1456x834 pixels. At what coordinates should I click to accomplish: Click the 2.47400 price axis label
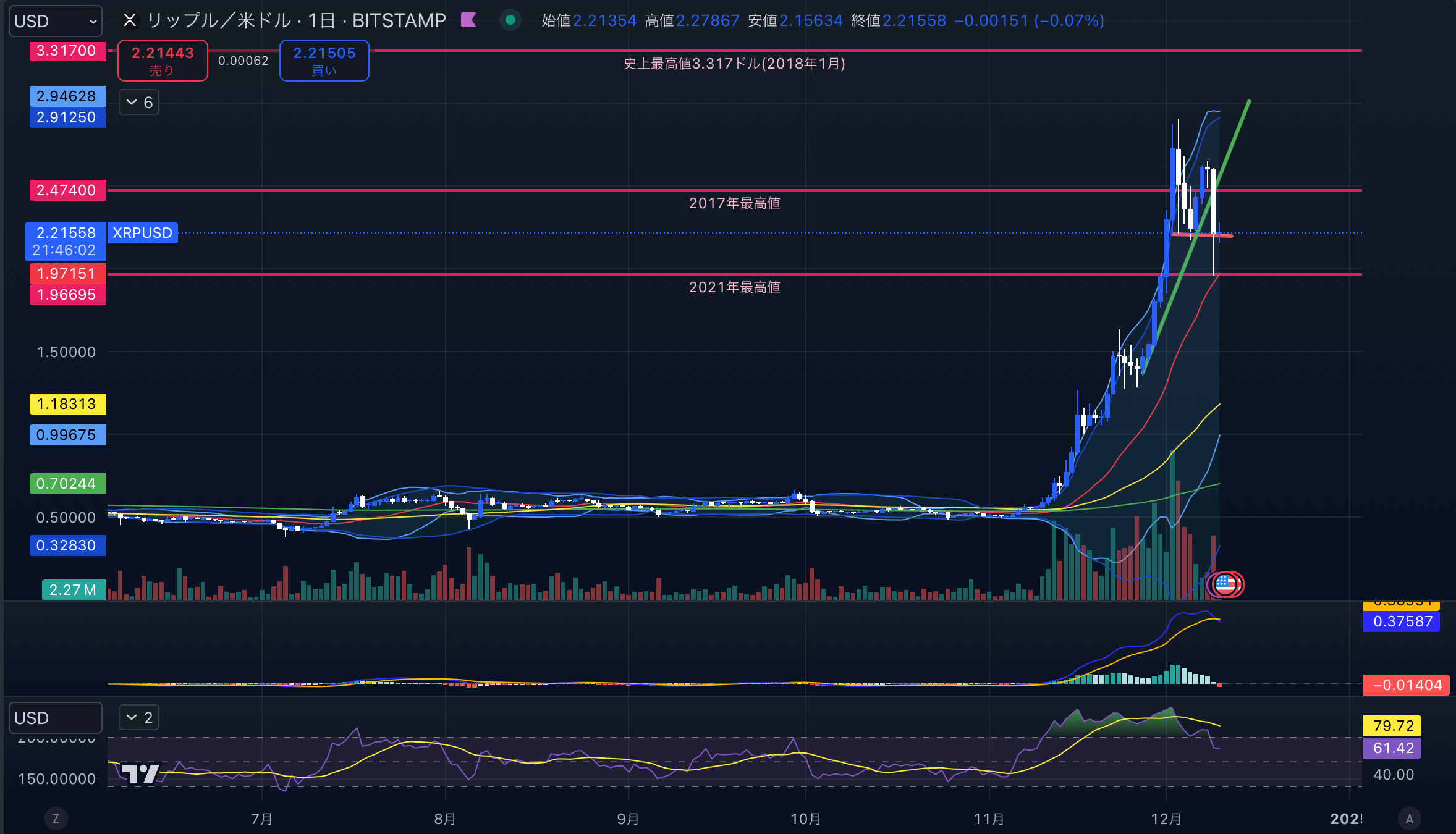tap(68, 190)
